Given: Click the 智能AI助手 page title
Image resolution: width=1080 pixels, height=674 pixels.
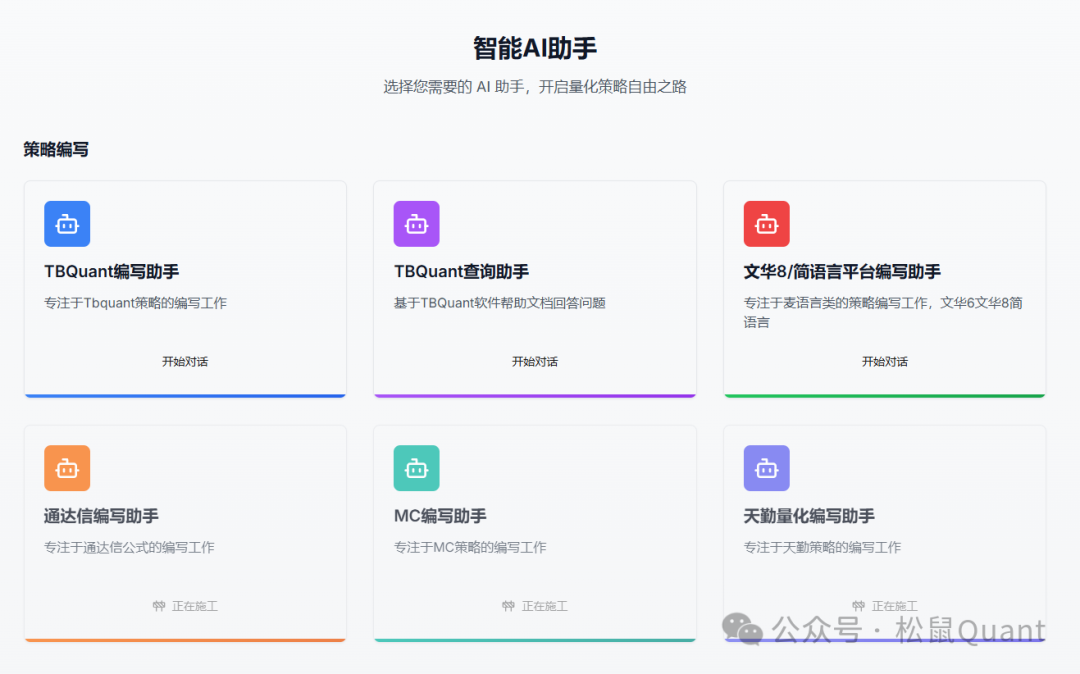Looking at the screenshot, I should (x=534, y=48).
